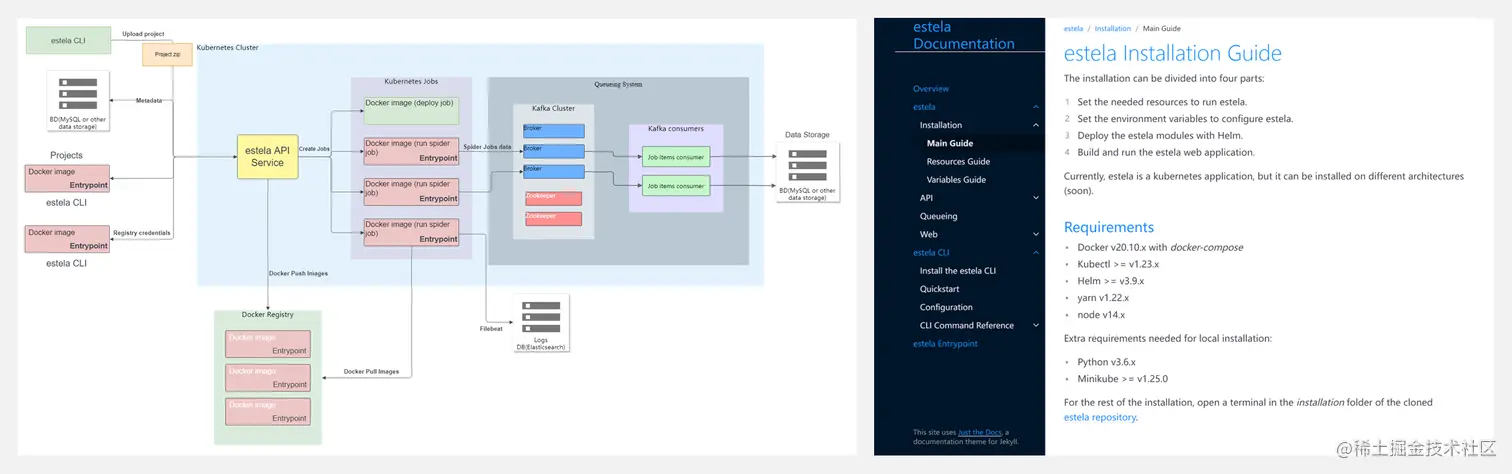Click the estela Installation Guide heading
Screen dimensions: 1512x474
1173,54
